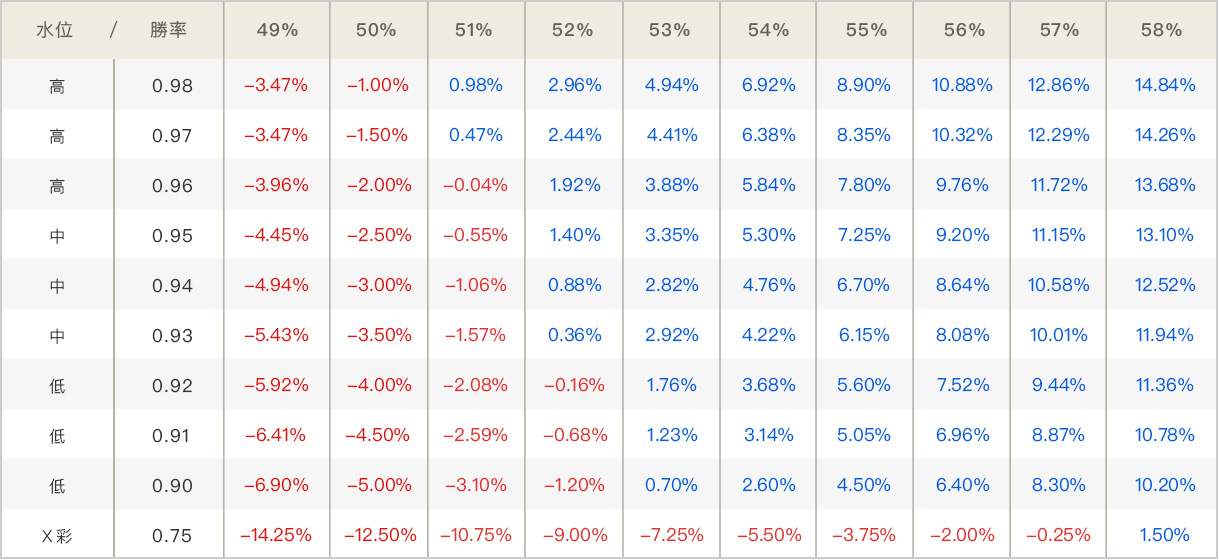The height and width of the screenshot is (560, 1219).
Task: Select the 53% column header
Action: [669, 30]
